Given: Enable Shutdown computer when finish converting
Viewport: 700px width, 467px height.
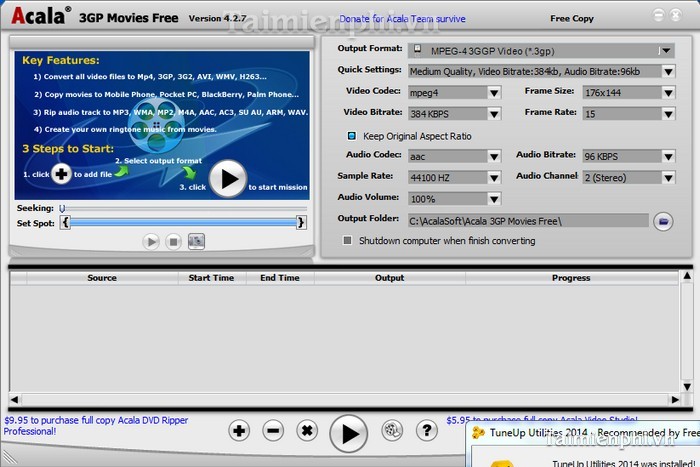Looking at the screenshot, I should tap(347, 241).
